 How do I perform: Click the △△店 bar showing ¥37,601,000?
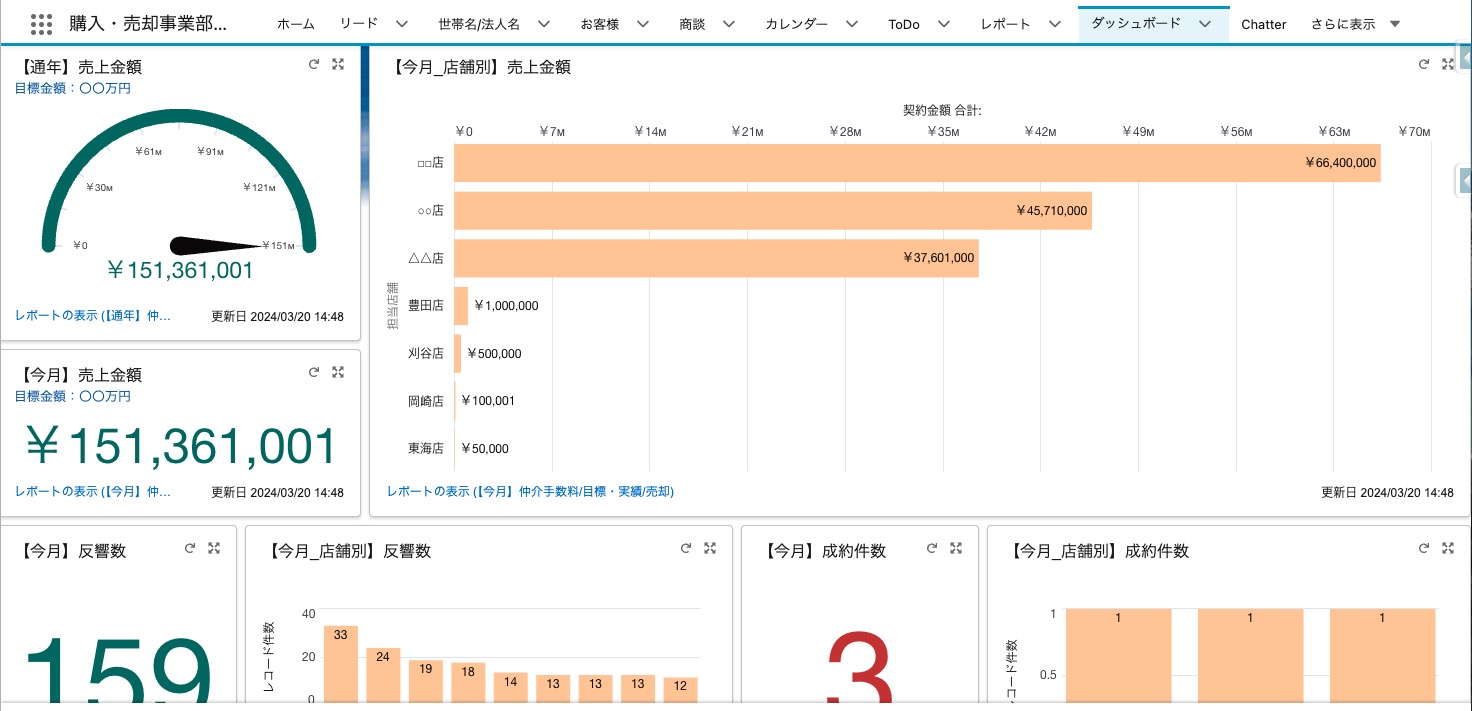(716, 258)
